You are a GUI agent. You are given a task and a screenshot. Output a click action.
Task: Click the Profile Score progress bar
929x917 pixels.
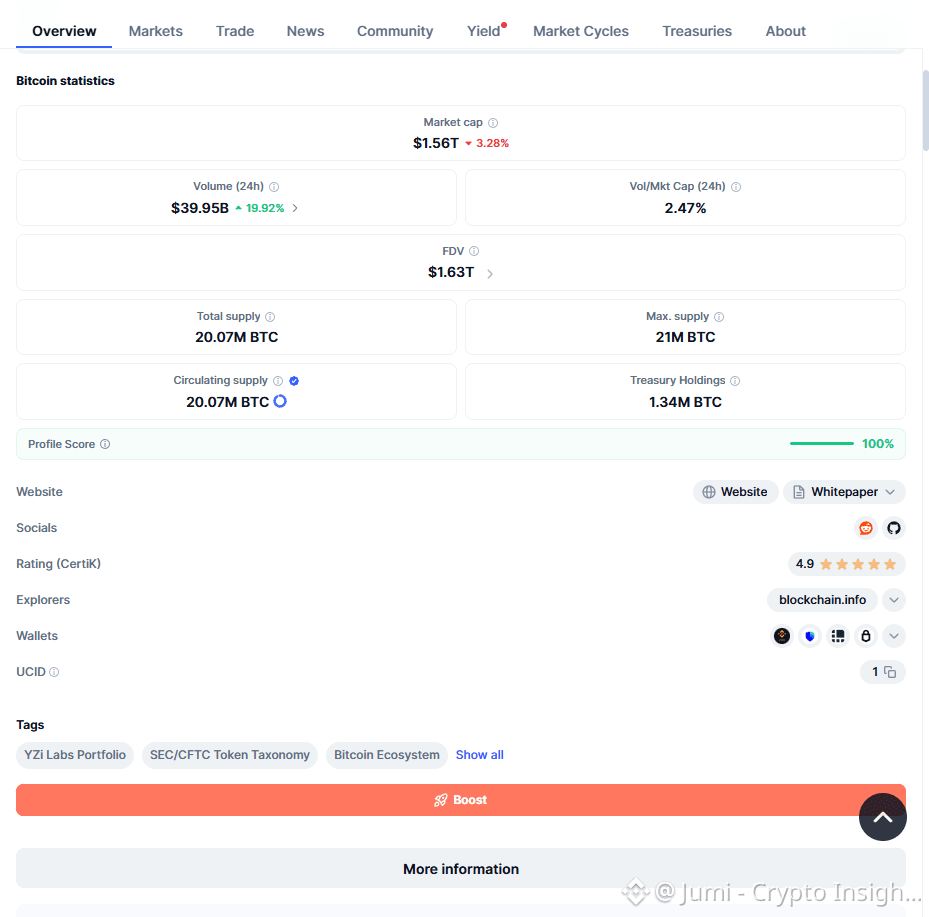tap(821, 444)
